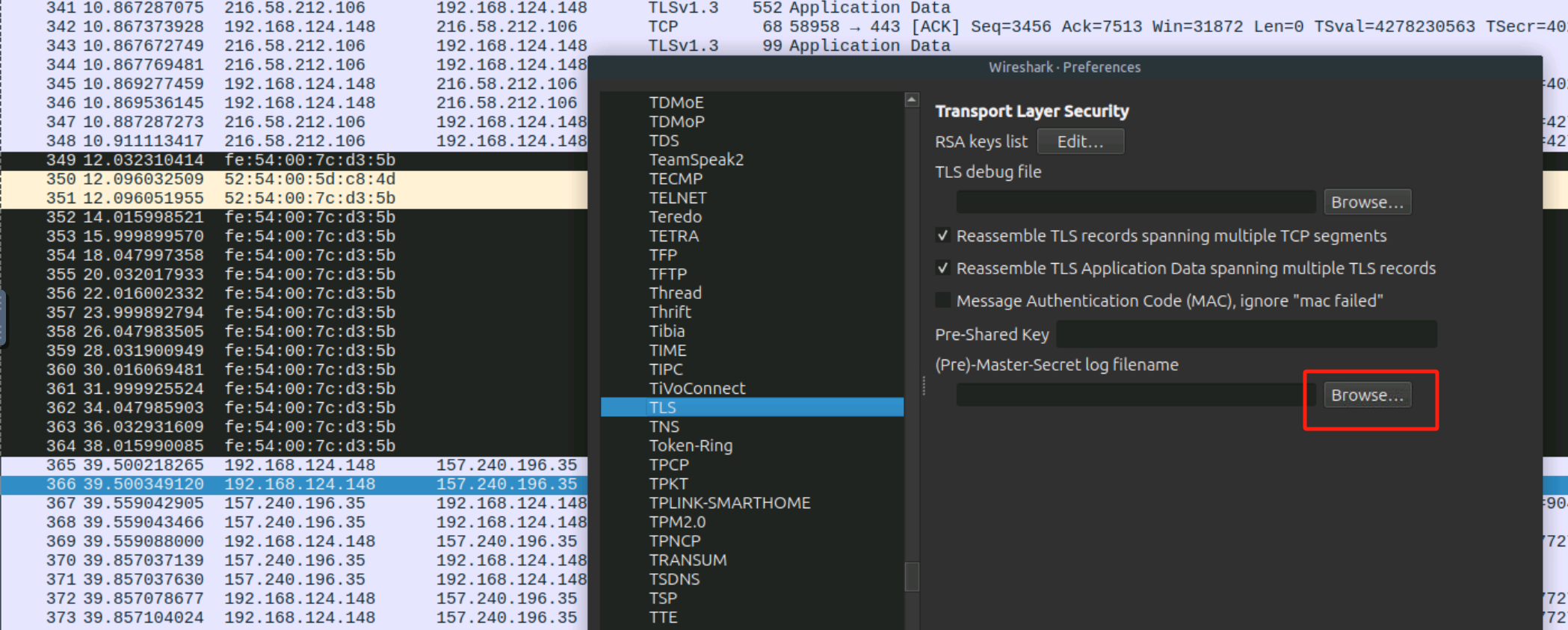Select TDMoE in the protocol list
Image resolution: width=1568 pixels, height=630 pixels.
click(x=752, y=102)
